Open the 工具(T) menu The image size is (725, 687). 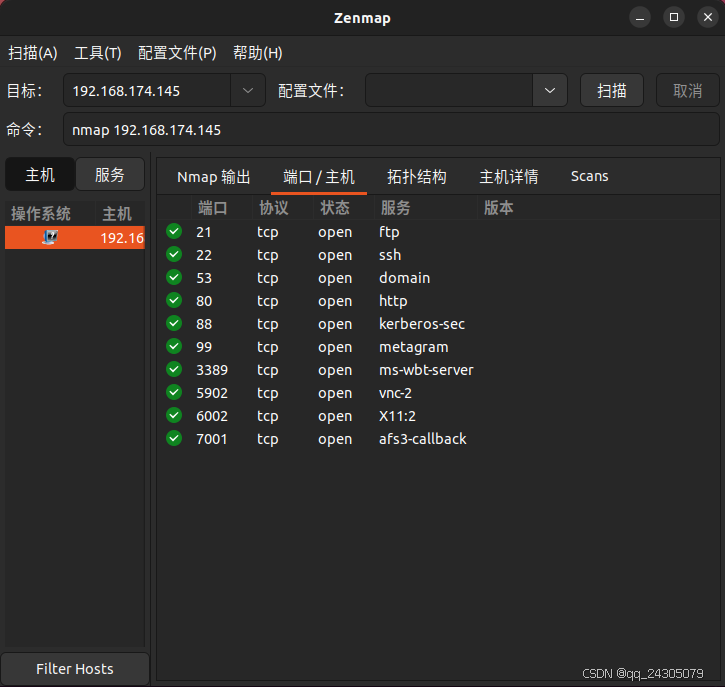pyautogui.click(x=98, y=53)
